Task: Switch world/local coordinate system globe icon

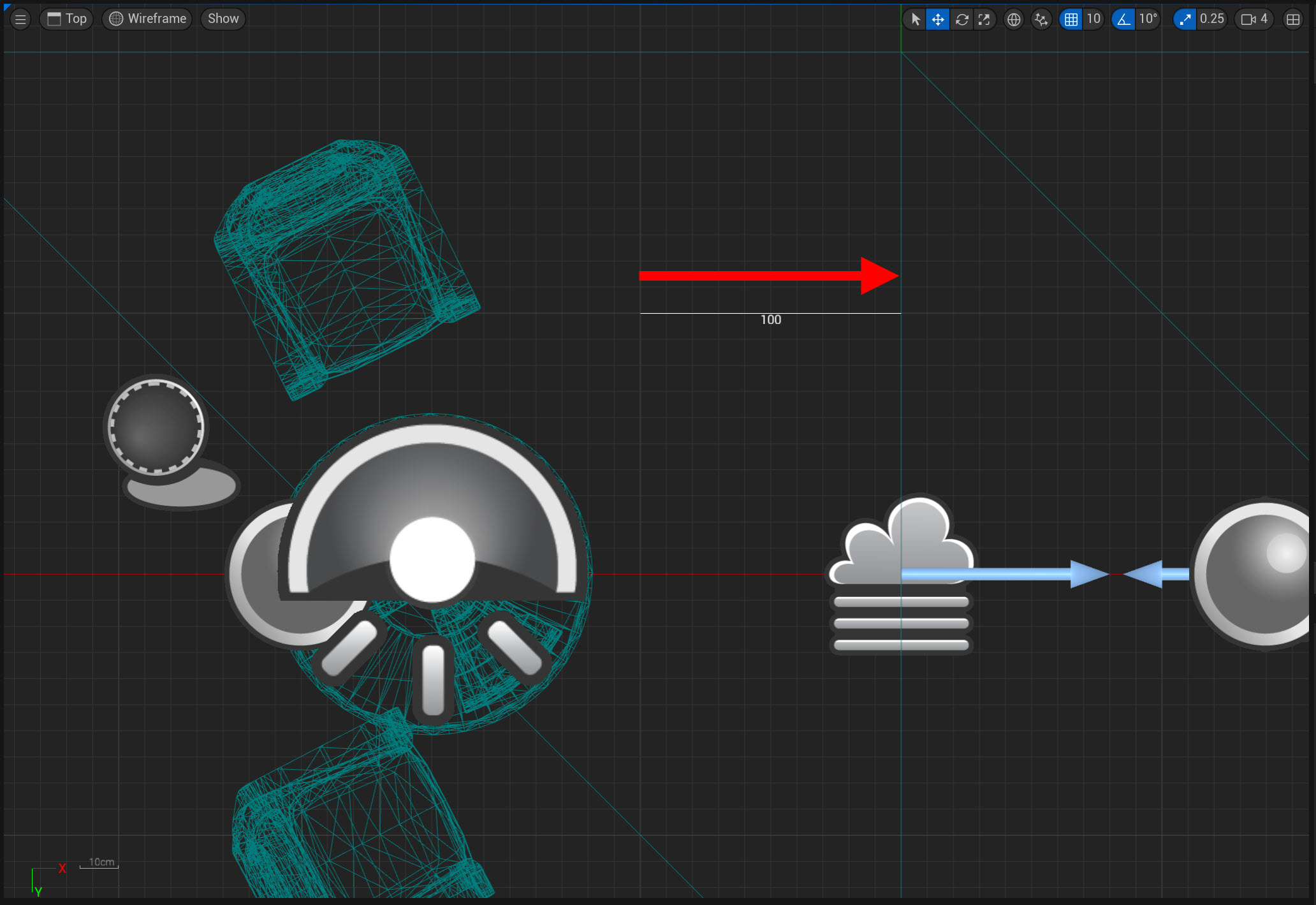Action: (1014, 19)
